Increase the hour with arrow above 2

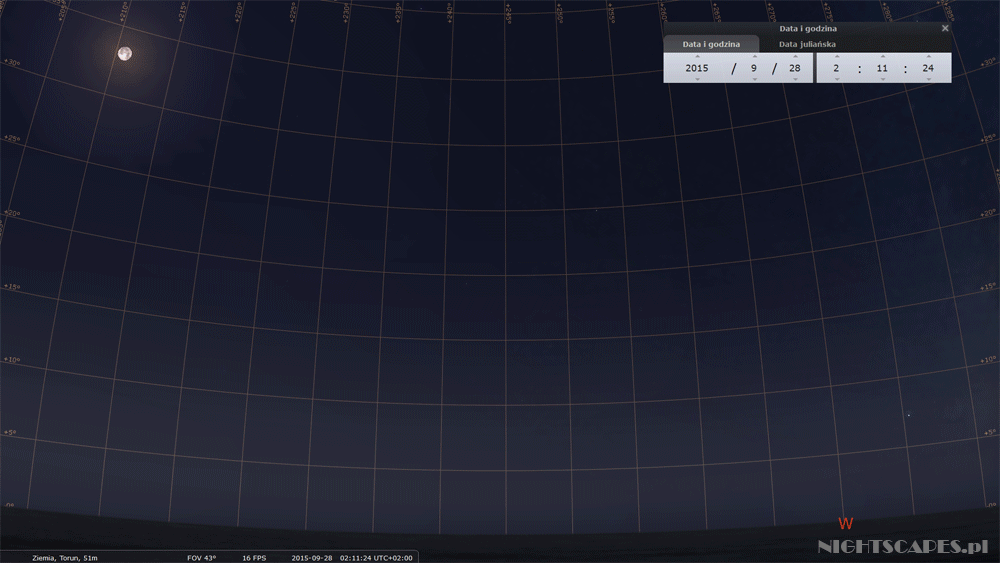[x=837, y=56]
